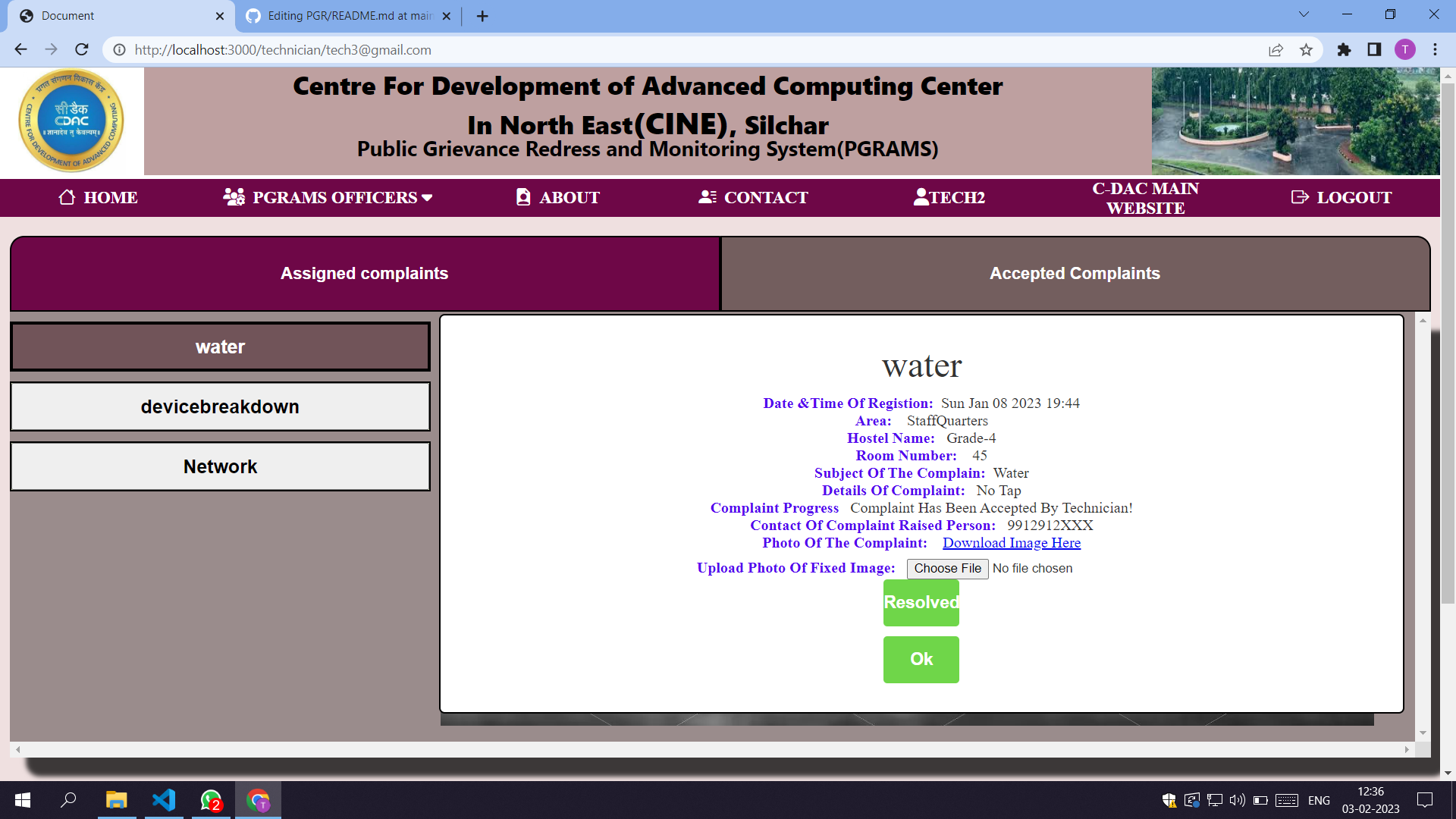The image size is (1456, 819).
Task: Open the browser Extensions puzzle icon
Action: (x=1344, y=50)
